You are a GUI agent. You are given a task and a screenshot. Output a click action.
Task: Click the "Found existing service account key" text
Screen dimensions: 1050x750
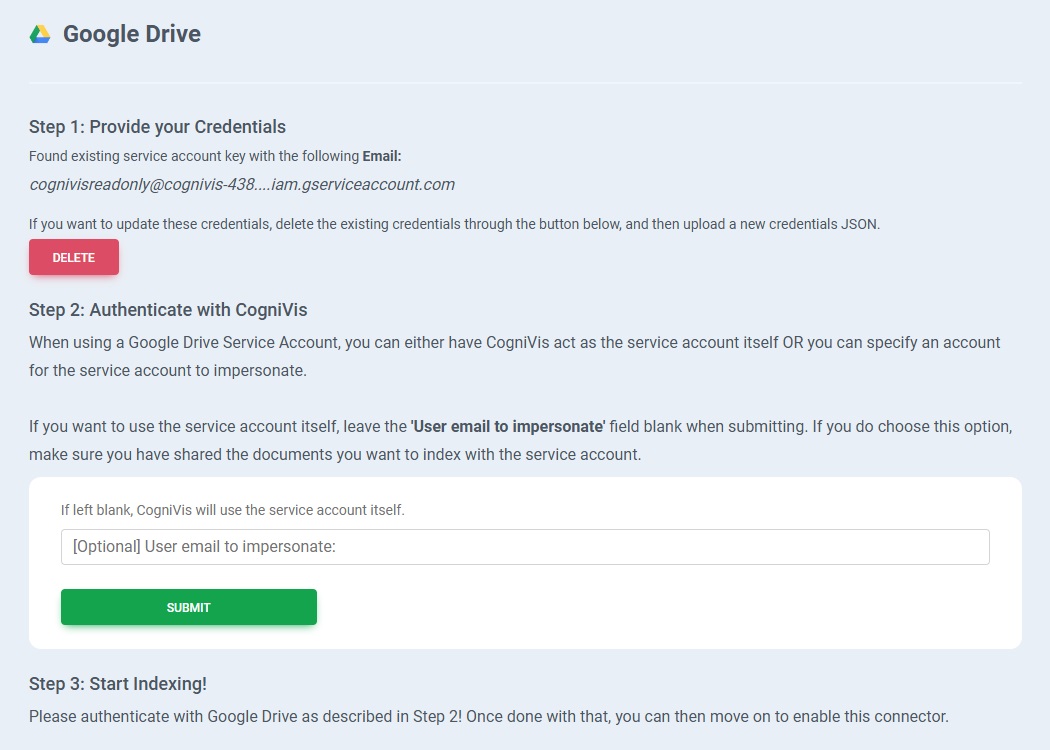point(194,156)
